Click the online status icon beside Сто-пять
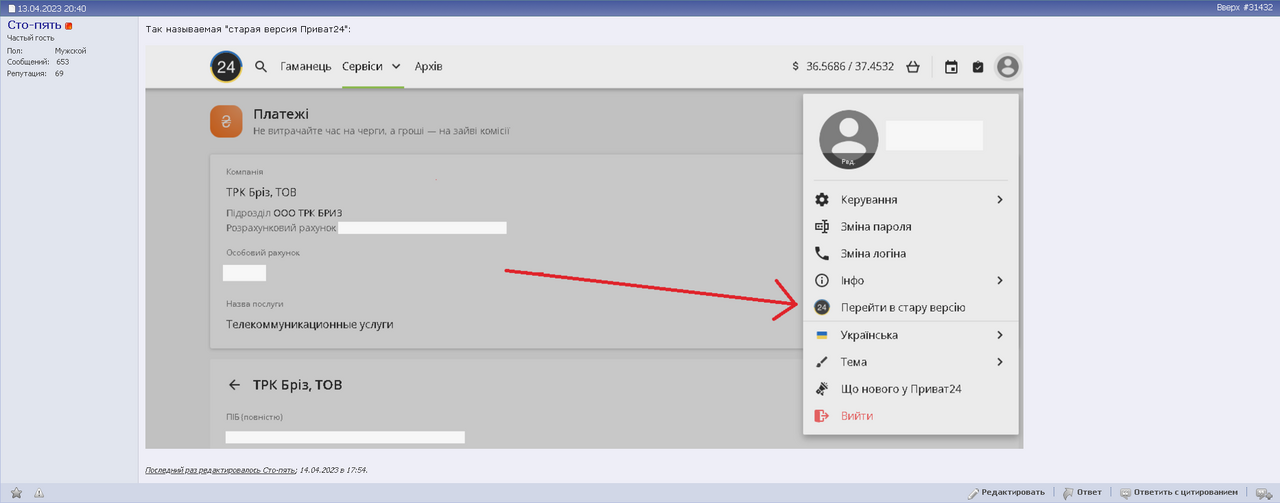 [70, 25]
